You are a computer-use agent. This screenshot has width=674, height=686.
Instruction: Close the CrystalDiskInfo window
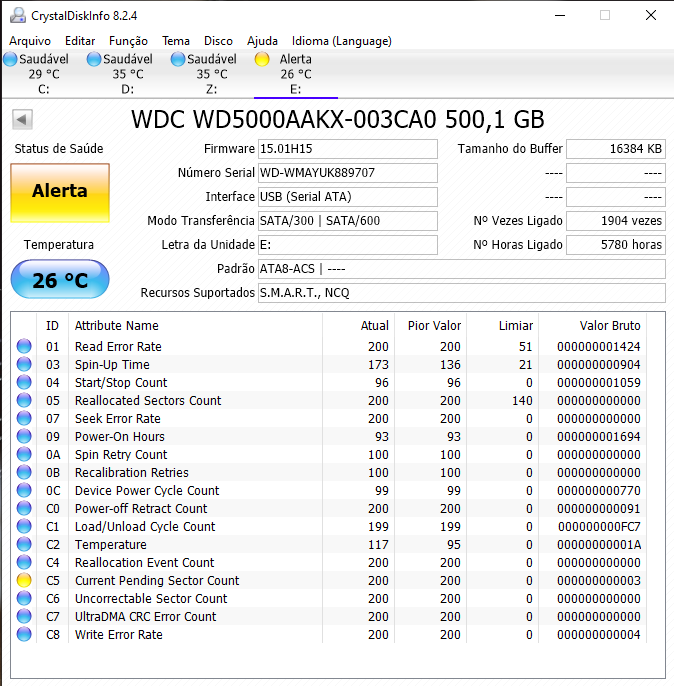click(651, 15)
